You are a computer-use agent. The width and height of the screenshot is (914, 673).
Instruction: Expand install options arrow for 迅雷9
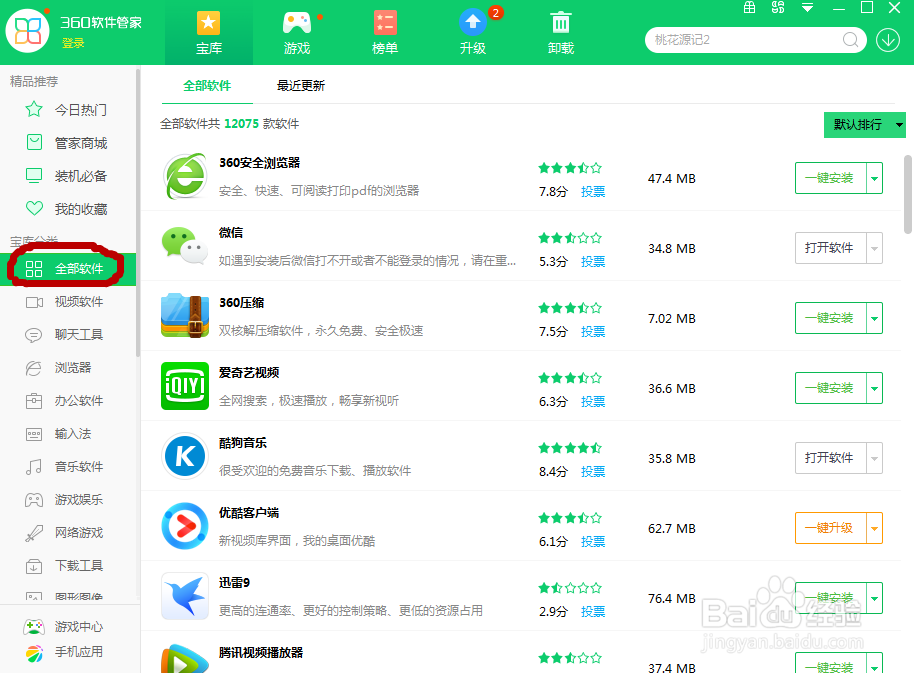[x=874, y=598]
